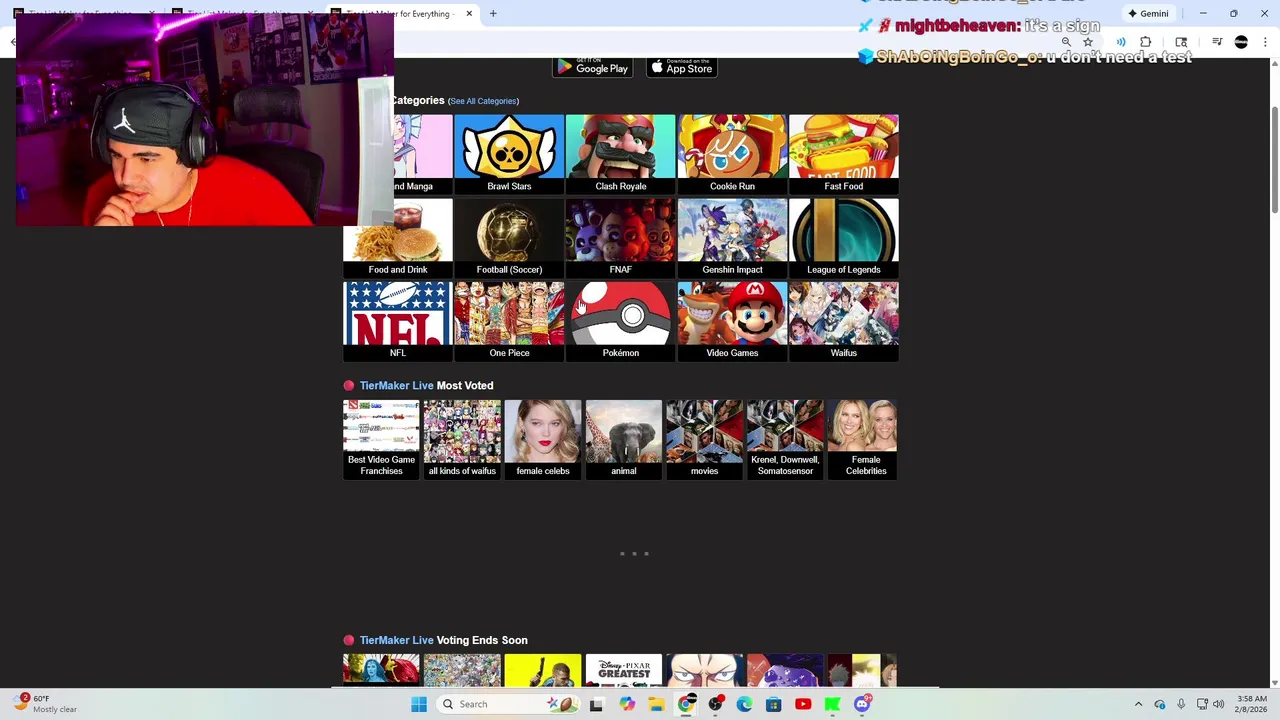Open the weather widget showing Mostly clear
Viewport: 1280px width, 720px height.
point(45,704)
